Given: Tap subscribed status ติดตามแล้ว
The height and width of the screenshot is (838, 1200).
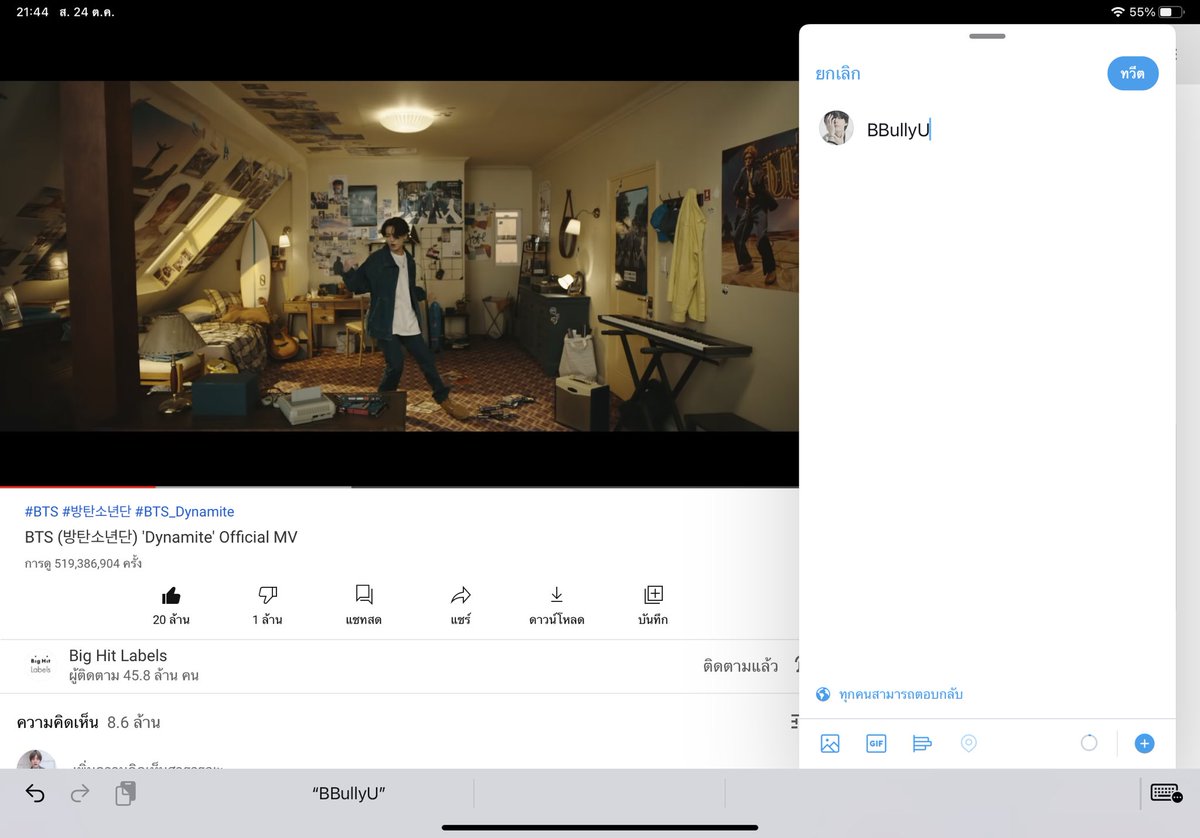Looking at the screenshot, I should tap(740, 666).
